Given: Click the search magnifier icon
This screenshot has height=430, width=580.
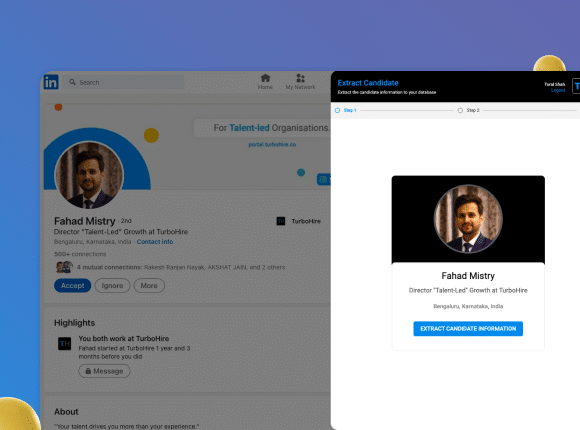Looking at the screenshot, I should coord(72,82).
